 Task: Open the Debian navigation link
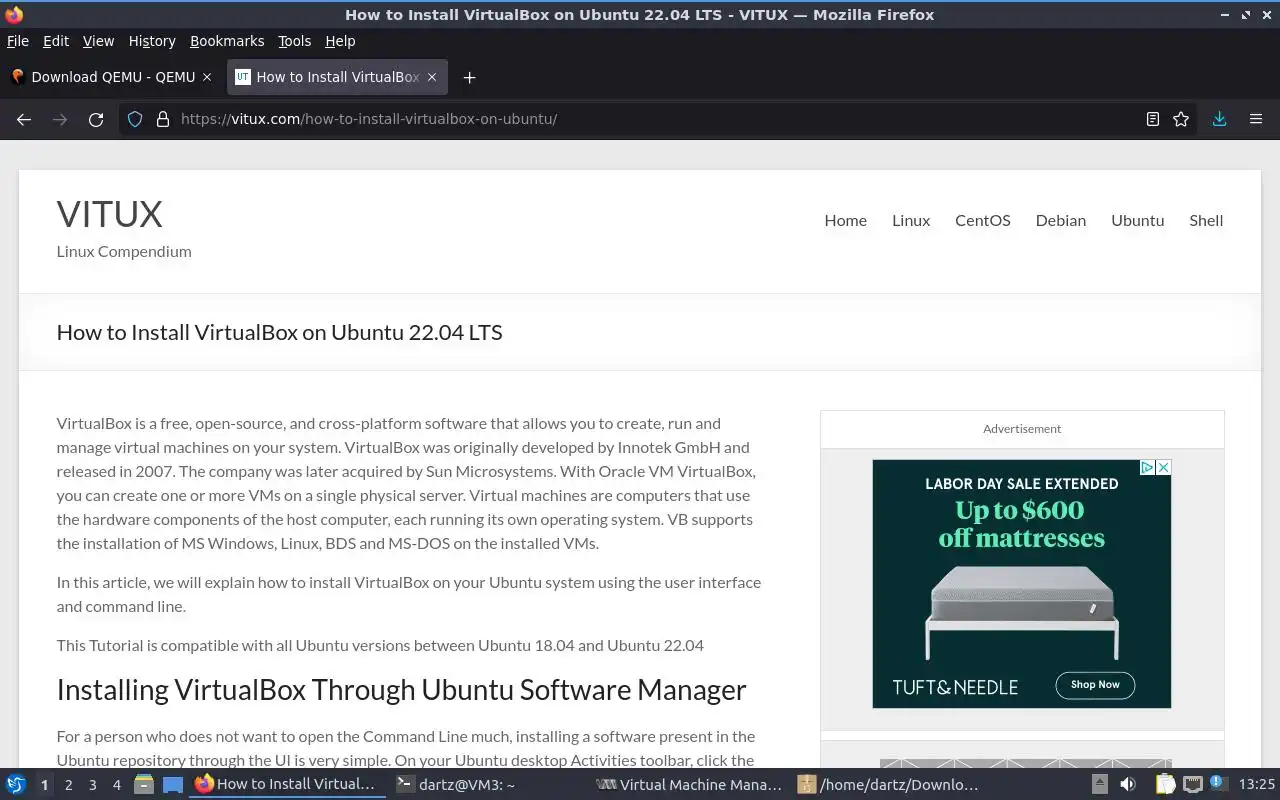(x=1060, y=220)
